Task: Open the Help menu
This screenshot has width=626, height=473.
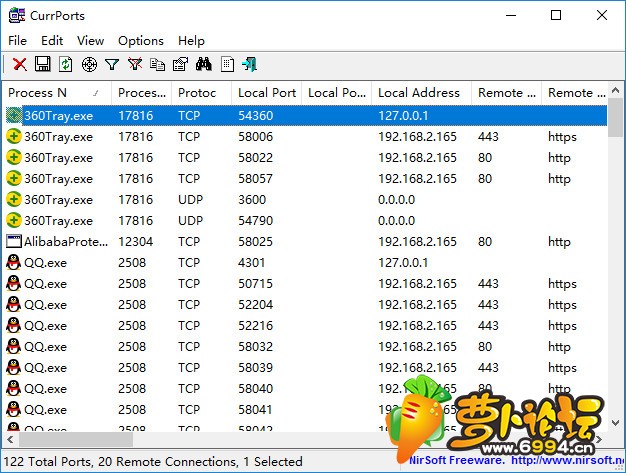Action: tap(191, 41)
